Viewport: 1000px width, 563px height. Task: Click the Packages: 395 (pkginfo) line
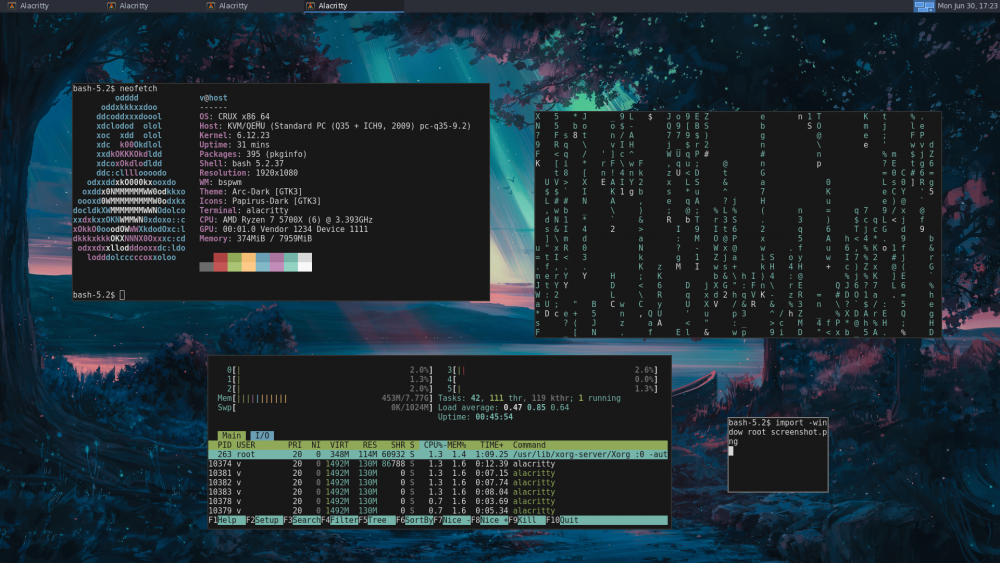tap(253, 154)
